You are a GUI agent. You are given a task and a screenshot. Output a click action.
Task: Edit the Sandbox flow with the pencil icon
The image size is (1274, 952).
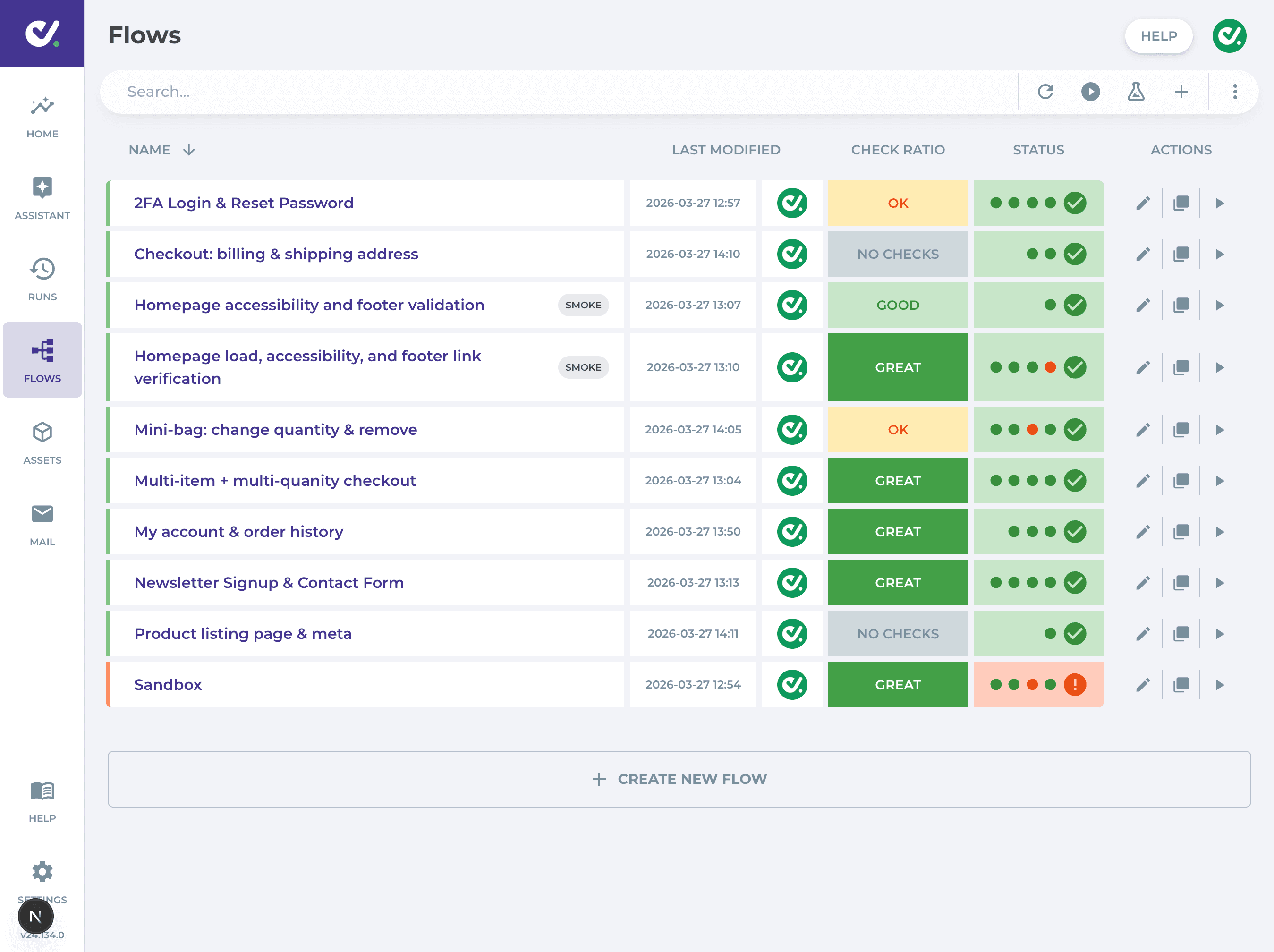point(1143,684)
